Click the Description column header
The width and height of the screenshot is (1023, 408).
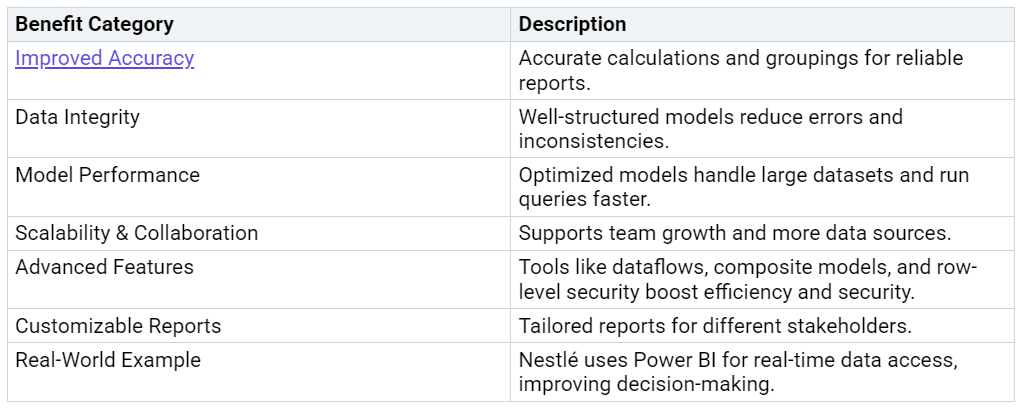(x=762, y=25)
